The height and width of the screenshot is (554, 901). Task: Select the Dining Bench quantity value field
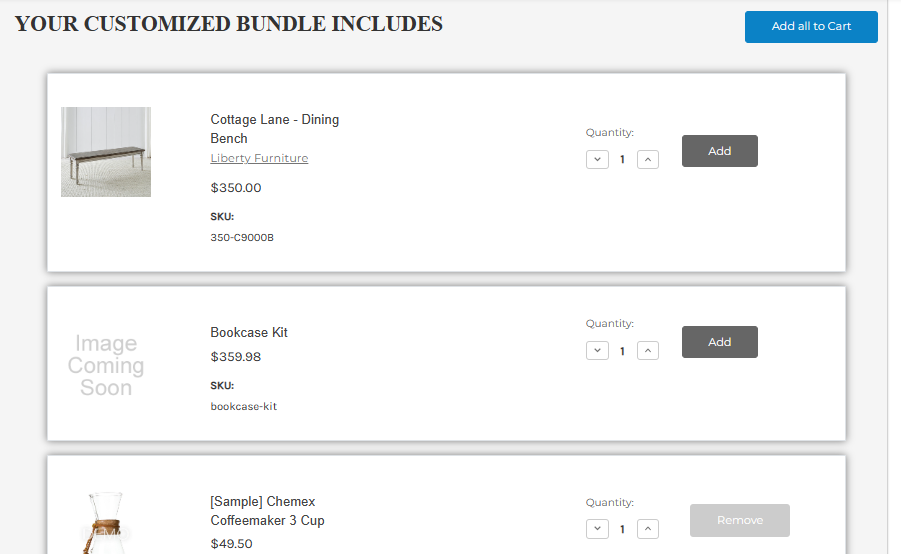point(622,160)
